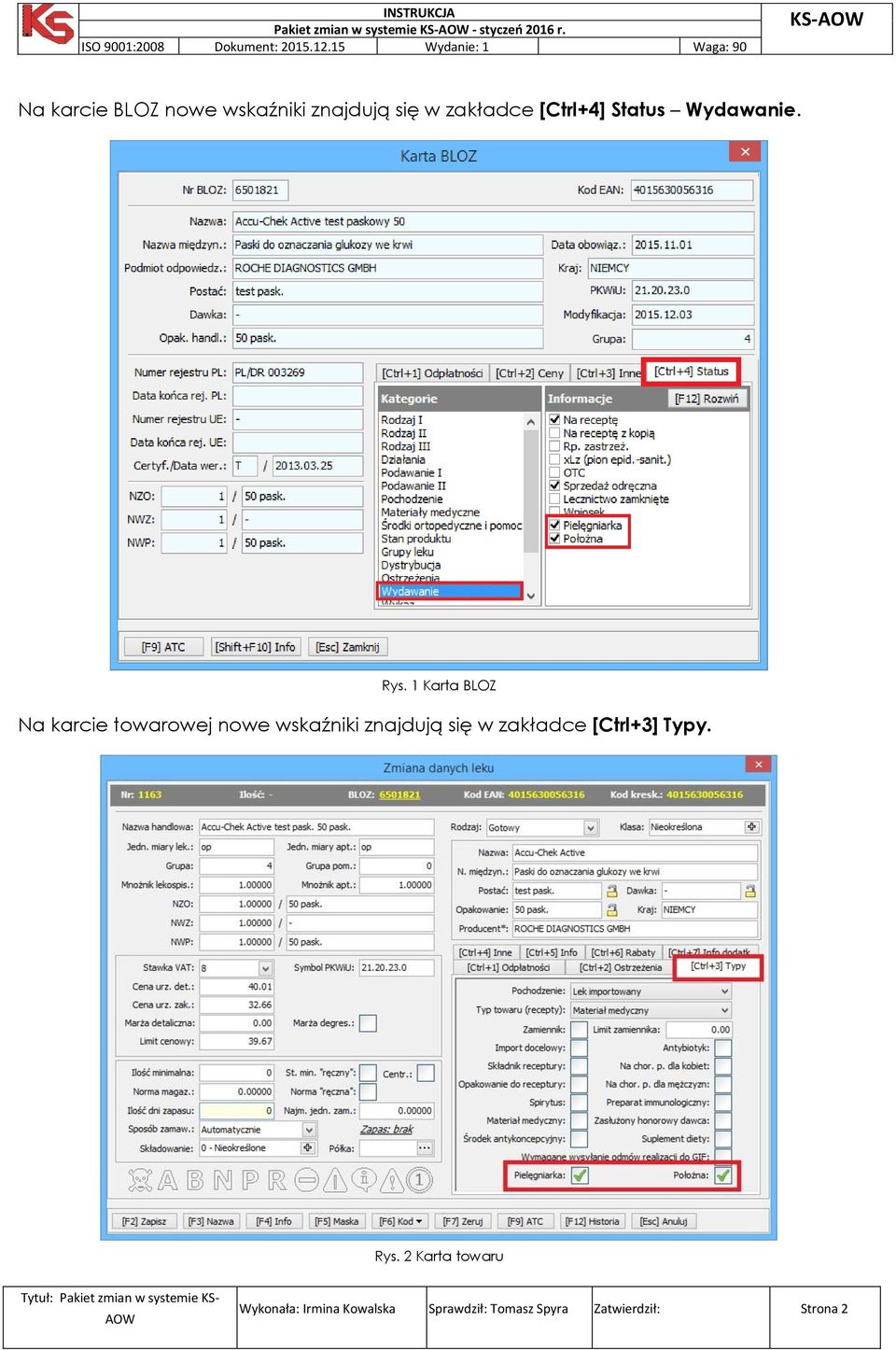The width and height of the screenshot is (896, 1350).
Task: Click the skull poison indicator icon
Action: 140,1180
